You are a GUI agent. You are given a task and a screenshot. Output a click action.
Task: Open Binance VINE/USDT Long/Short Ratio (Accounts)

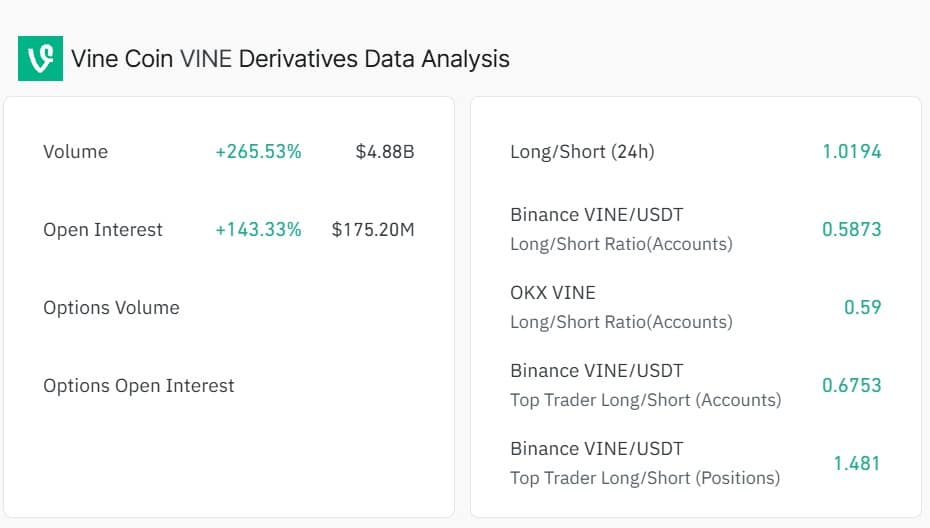621,229
